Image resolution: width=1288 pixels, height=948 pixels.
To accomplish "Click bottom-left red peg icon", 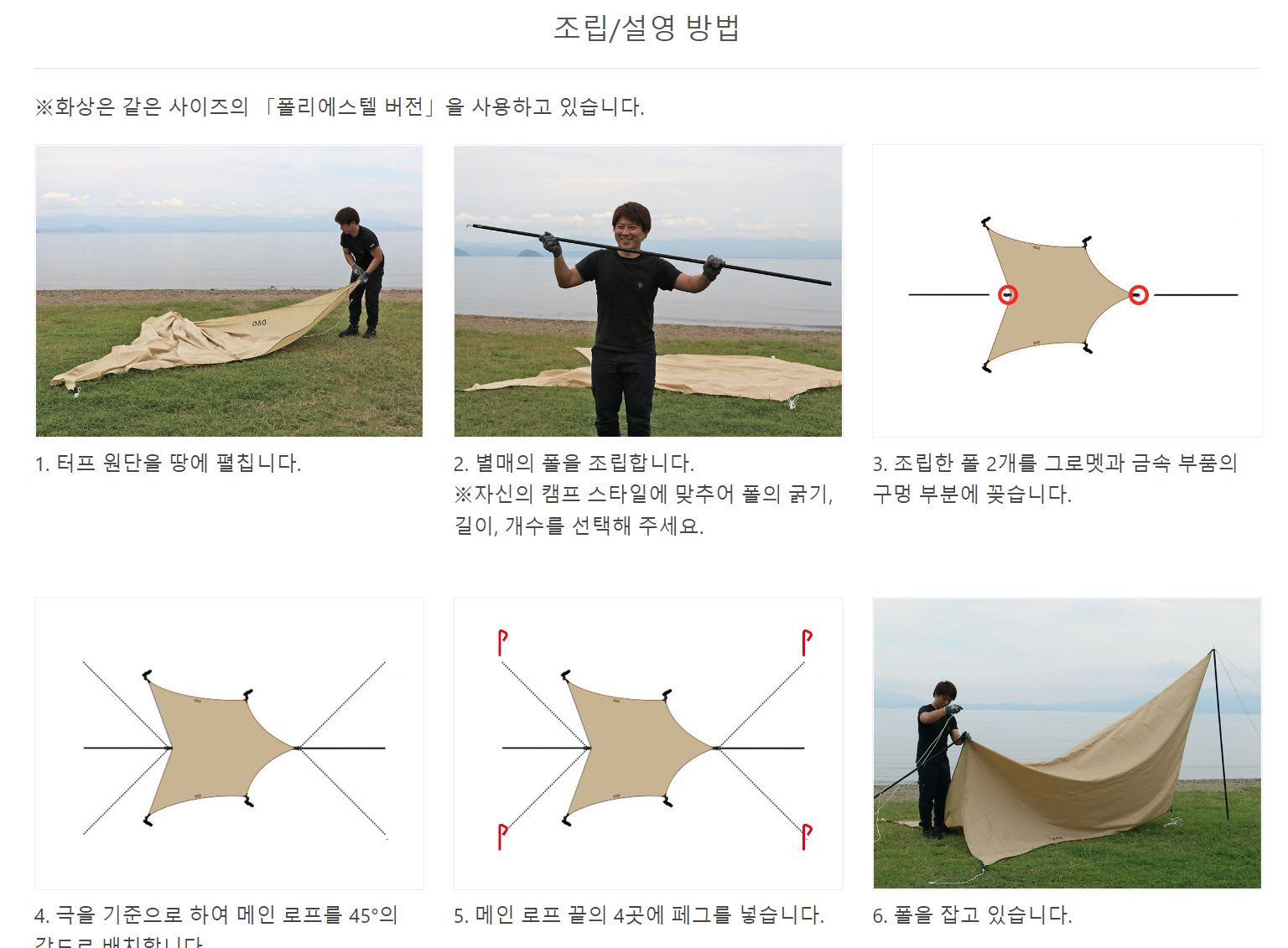I will coord(502,837).
